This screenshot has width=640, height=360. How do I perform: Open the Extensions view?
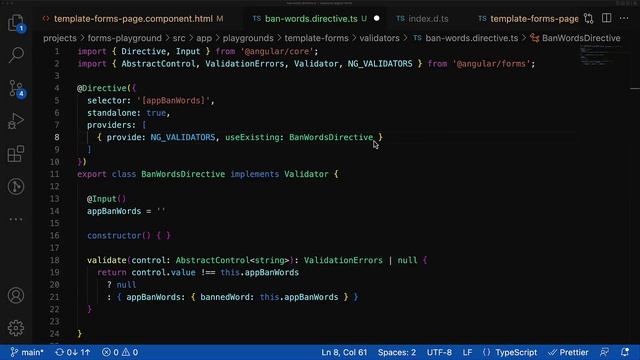(16, 154)
